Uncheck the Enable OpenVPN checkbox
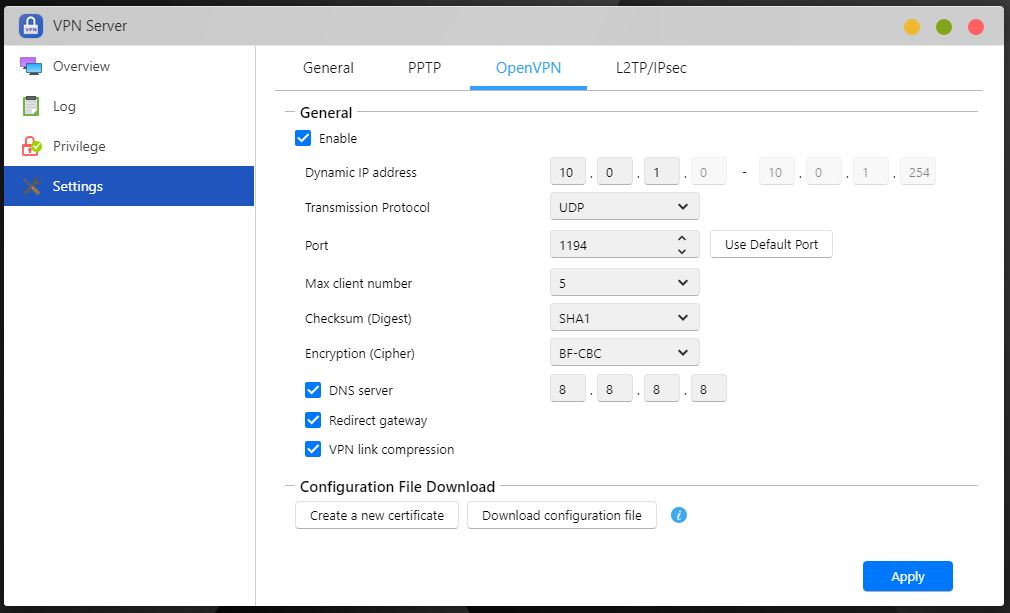This screenshot has height=613, width=1010. [303, 138]
